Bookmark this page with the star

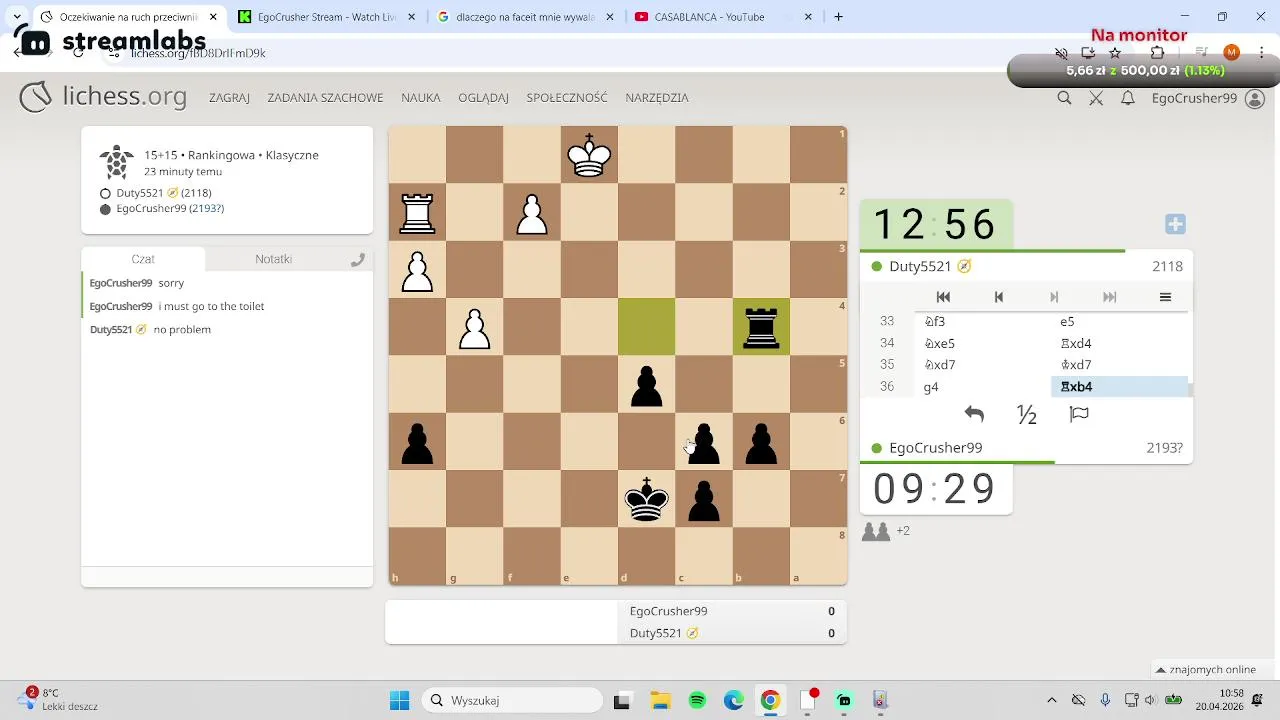click(1115, 53)
